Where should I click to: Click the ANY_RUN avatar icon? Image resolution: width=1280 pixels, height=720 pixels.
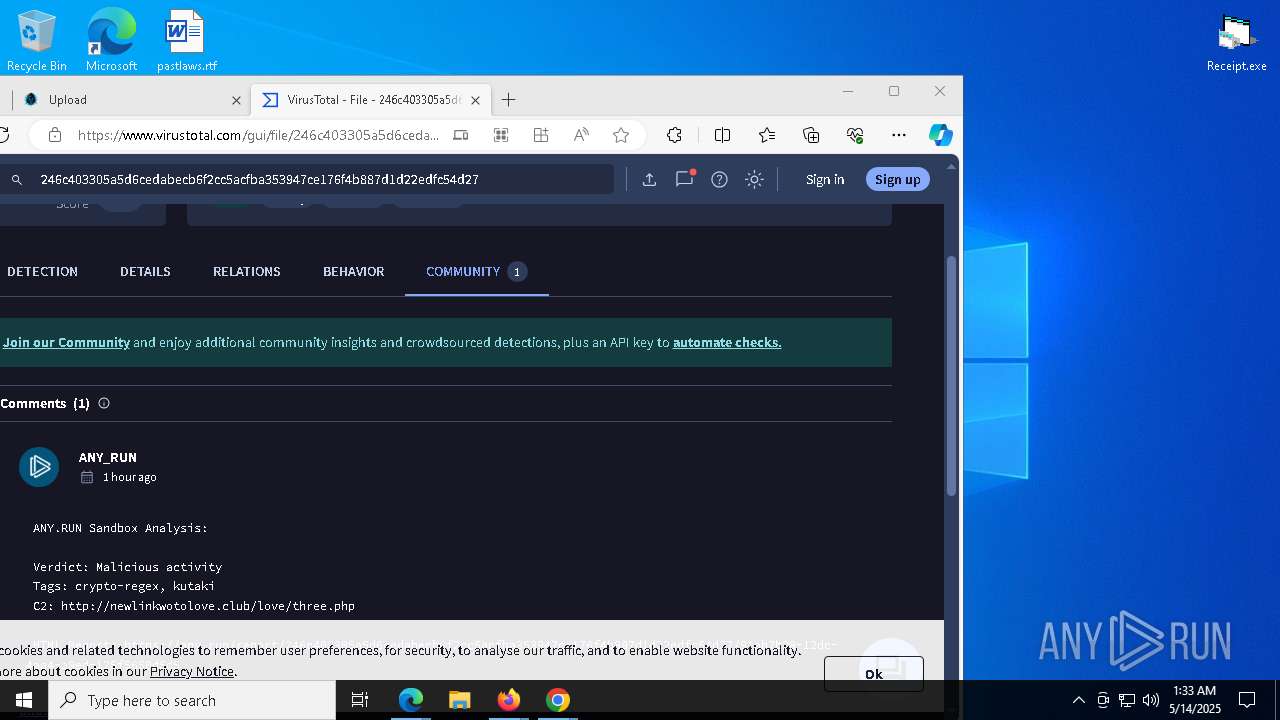39,467
